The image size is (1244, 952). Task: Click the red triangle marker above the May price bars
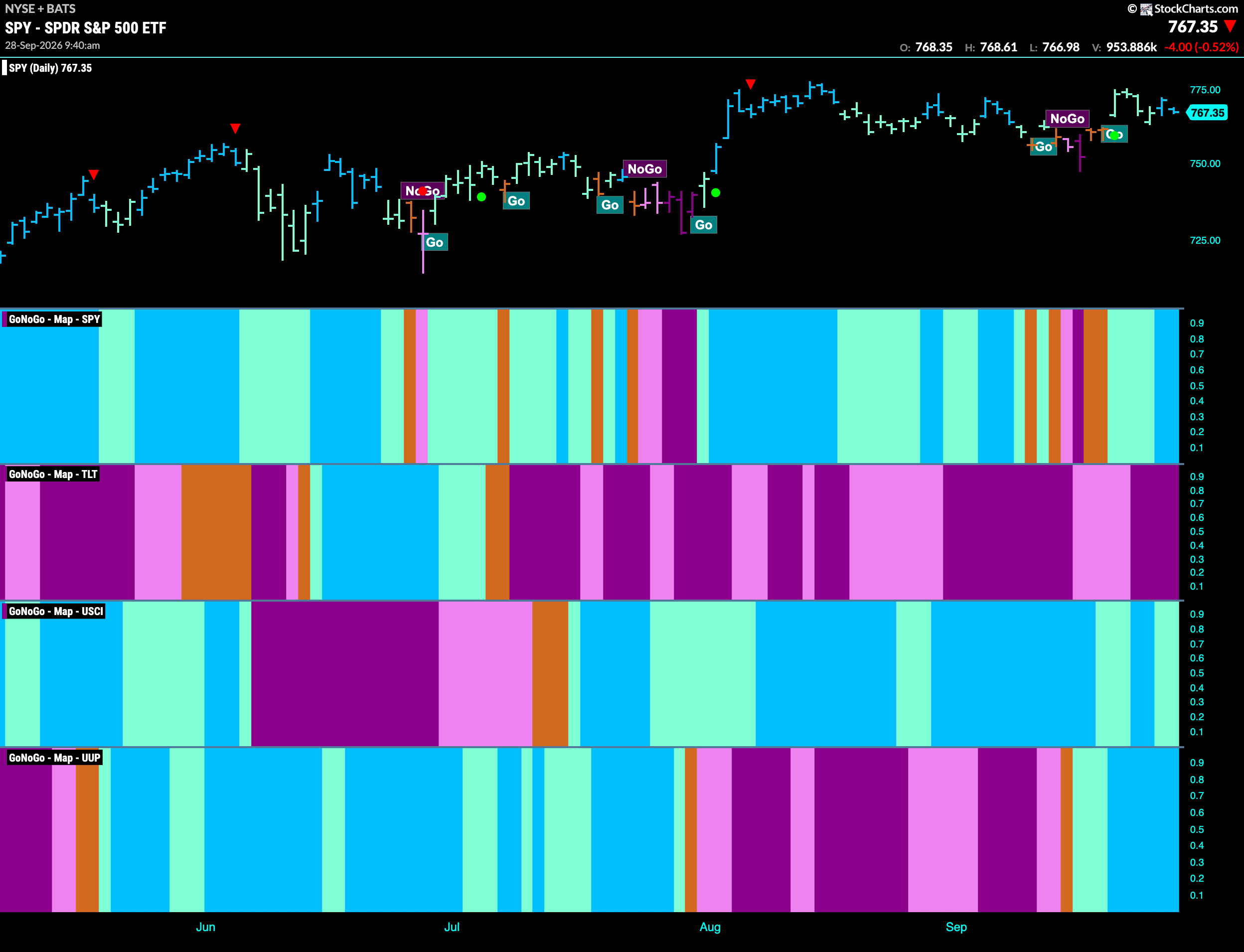coord(94,174)
